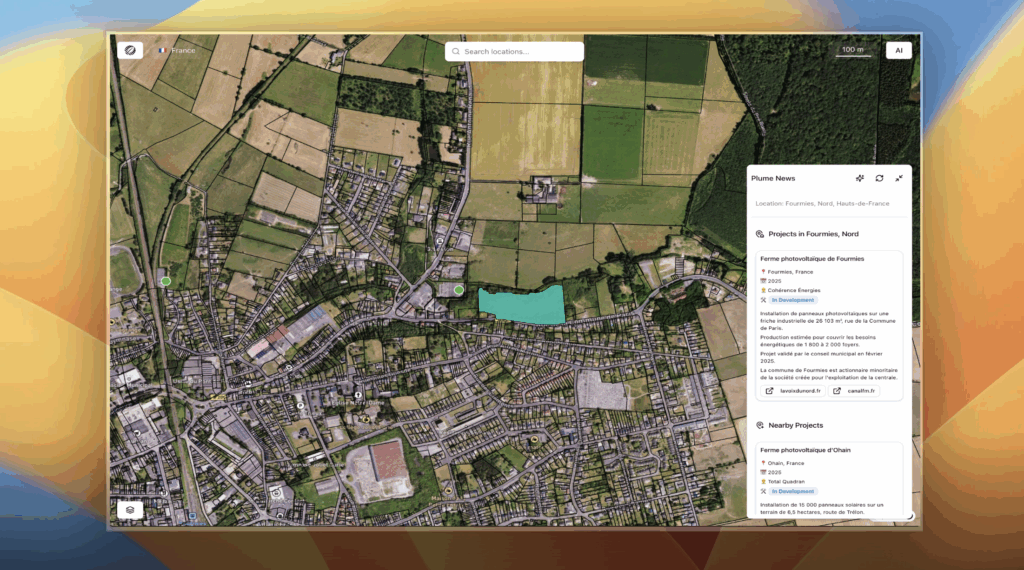Click the In Development badge for Fourmies
1024x570 pixels.
click(793, 300)
